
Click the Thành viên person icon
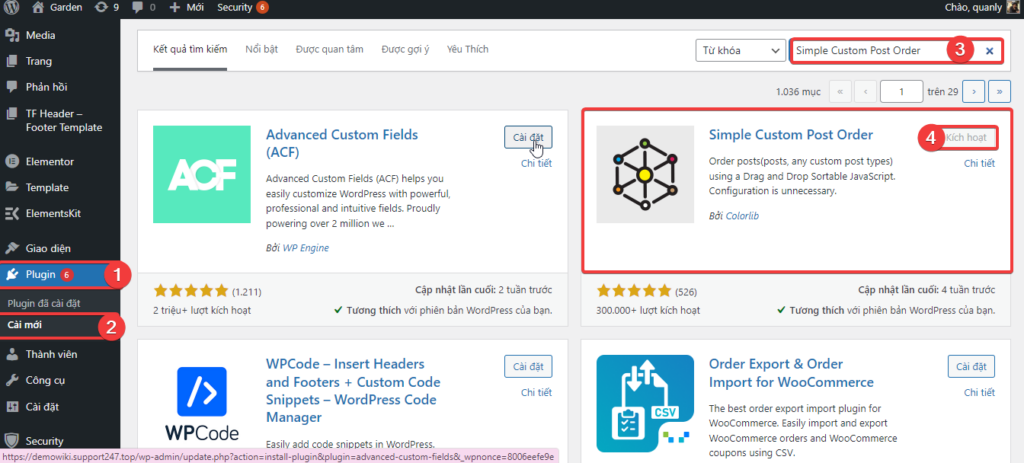[x=12, y=355]
